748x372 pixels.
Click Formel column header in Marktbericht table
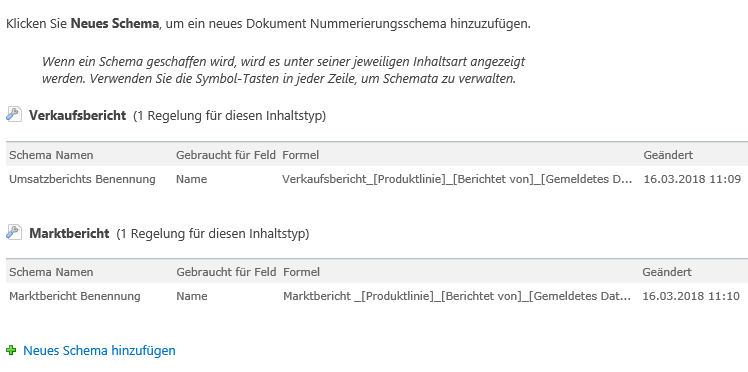pos(301,272)
